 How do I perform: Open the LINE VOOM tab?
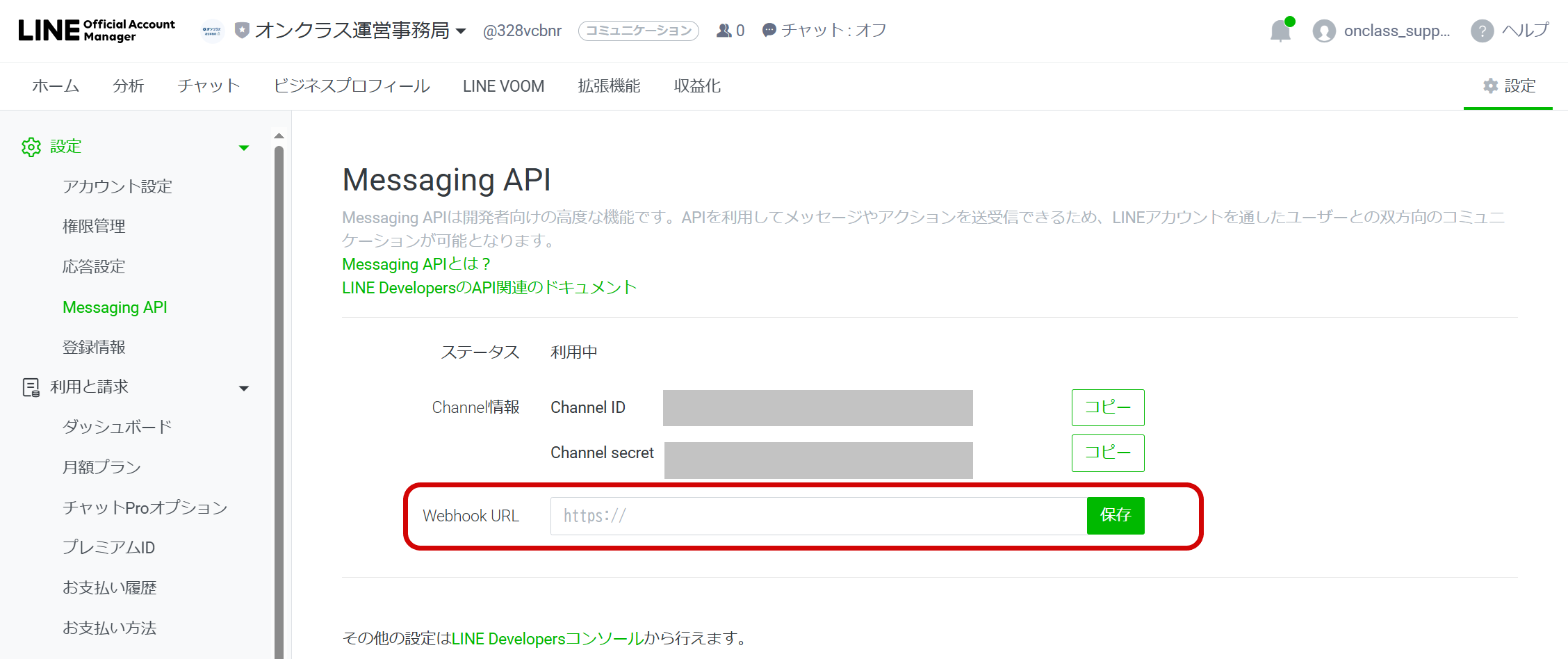tap(503, 86)
